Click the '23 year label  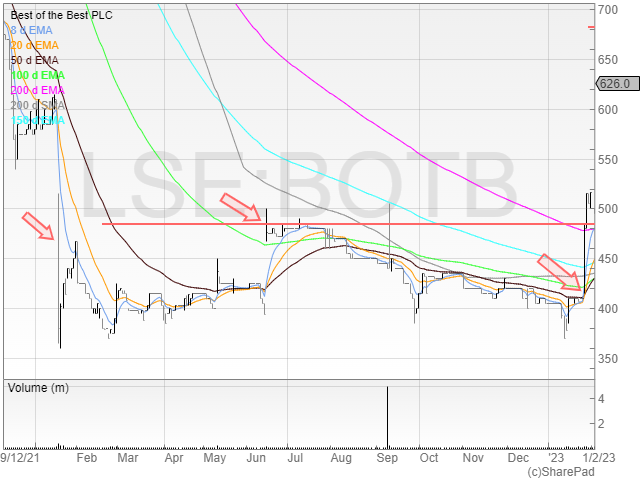pos(556,458)
